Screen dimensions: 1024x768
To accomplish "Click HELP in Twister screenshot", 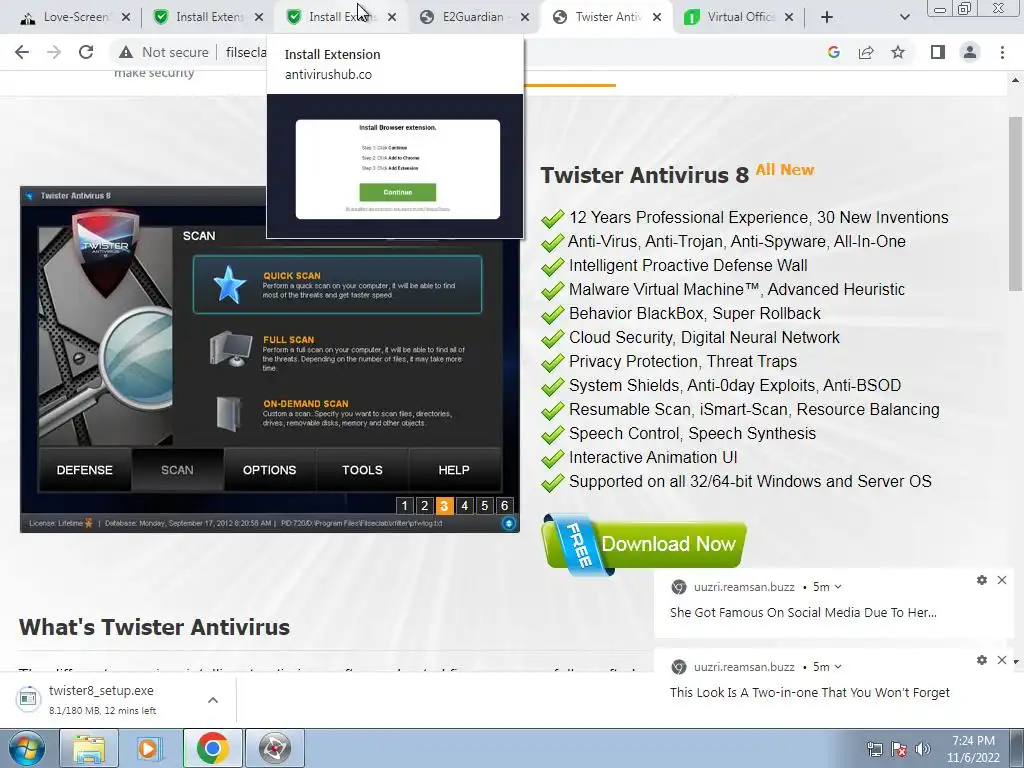I will [454, 470].
